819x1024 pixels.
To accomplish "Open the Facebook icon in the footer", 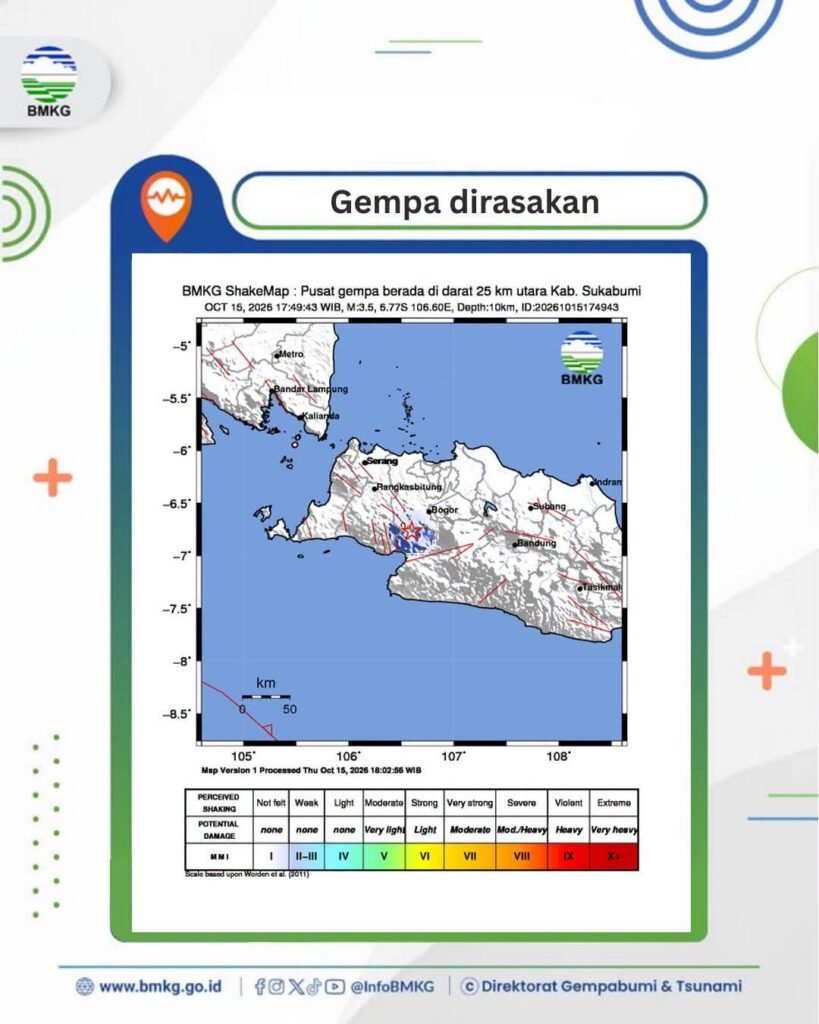I will pyautogui.click(x=259, y=986).
